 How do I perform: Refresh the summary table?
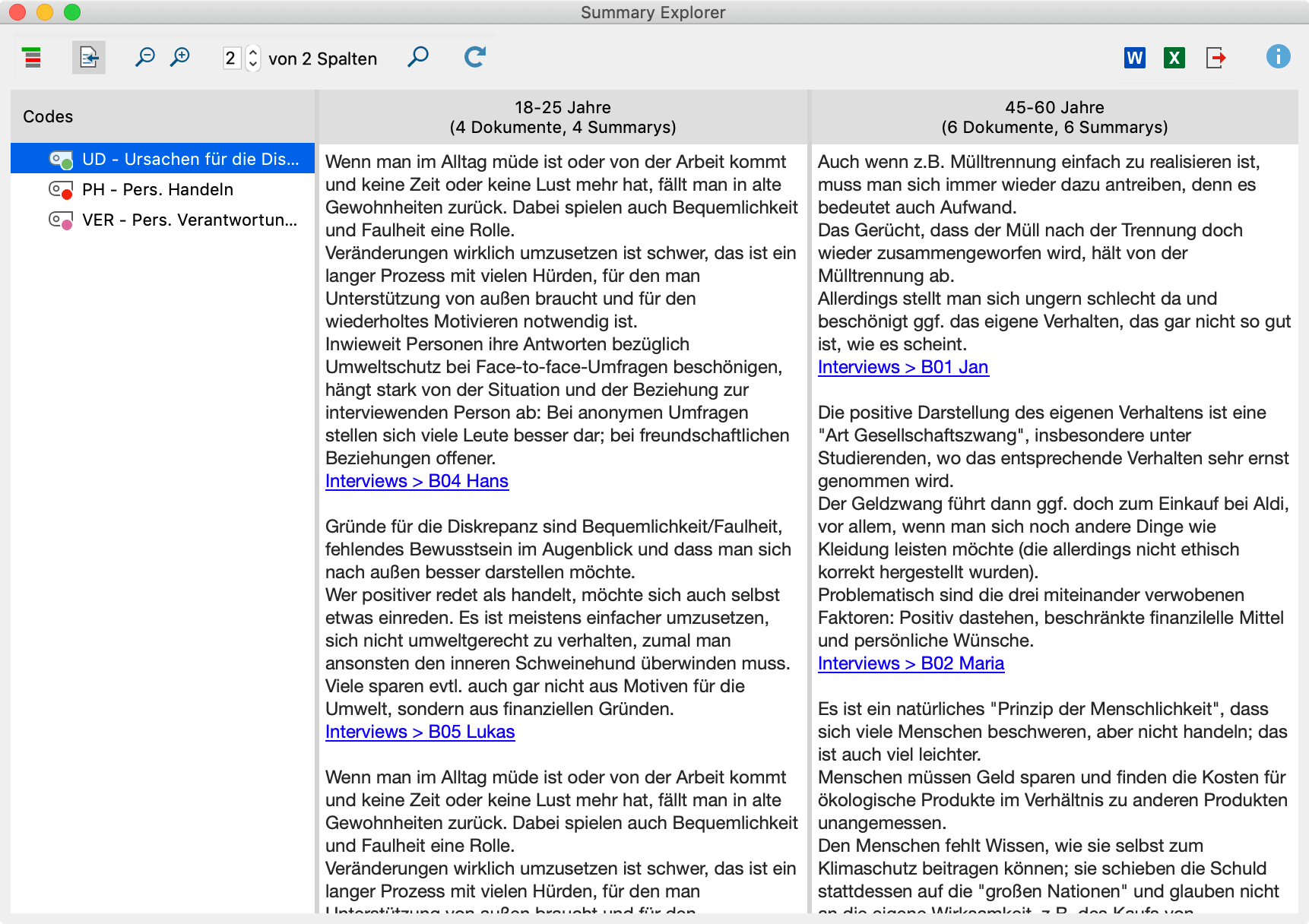tap(474, 56)
